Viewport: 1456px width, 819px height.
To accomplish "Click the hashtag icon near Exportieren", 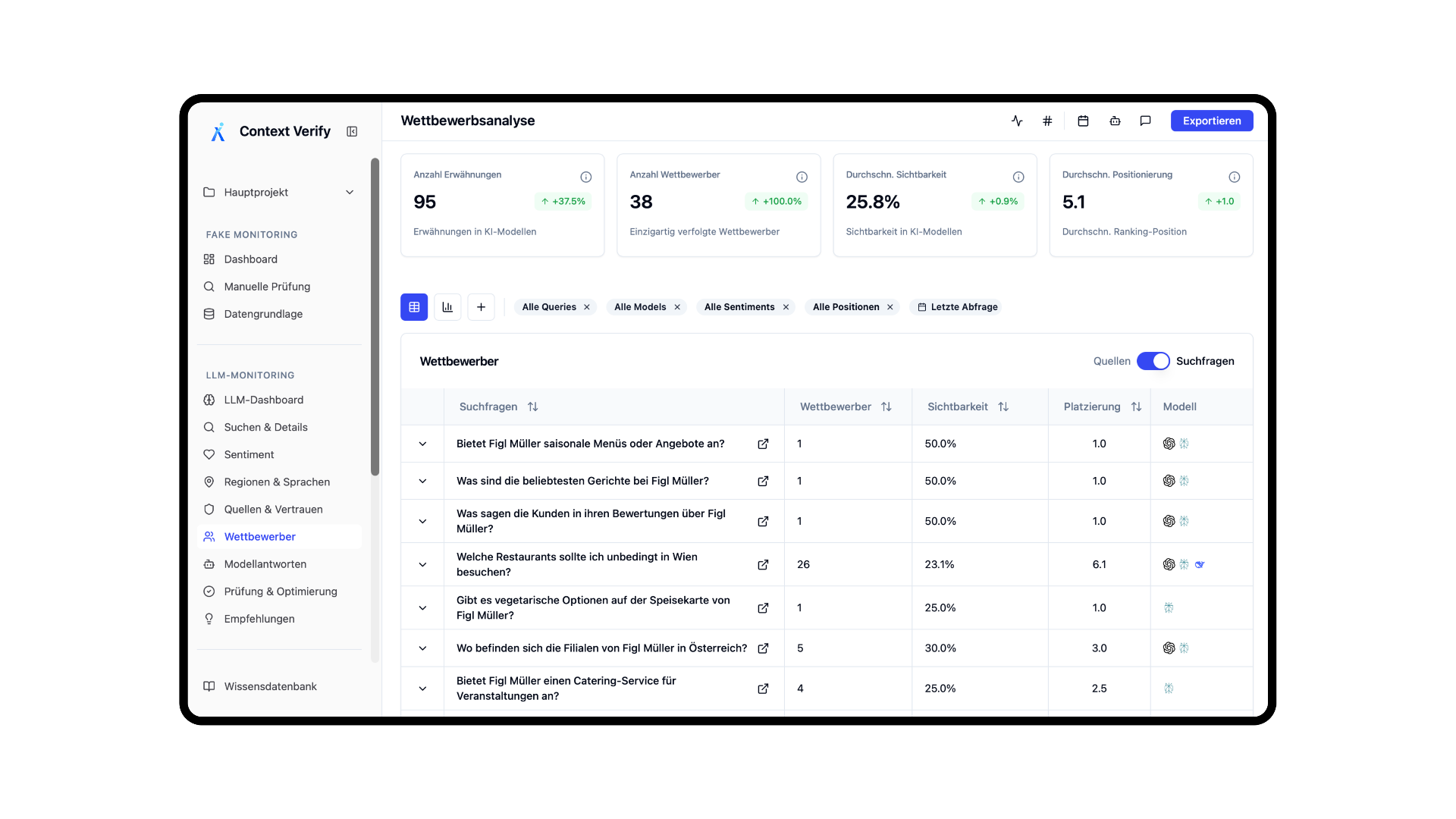I will (x=1047, y=121).
